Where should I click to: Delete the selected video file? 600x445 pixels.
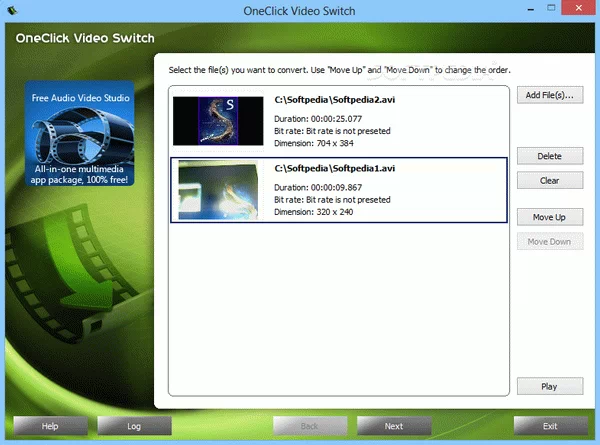coord(550,156)
